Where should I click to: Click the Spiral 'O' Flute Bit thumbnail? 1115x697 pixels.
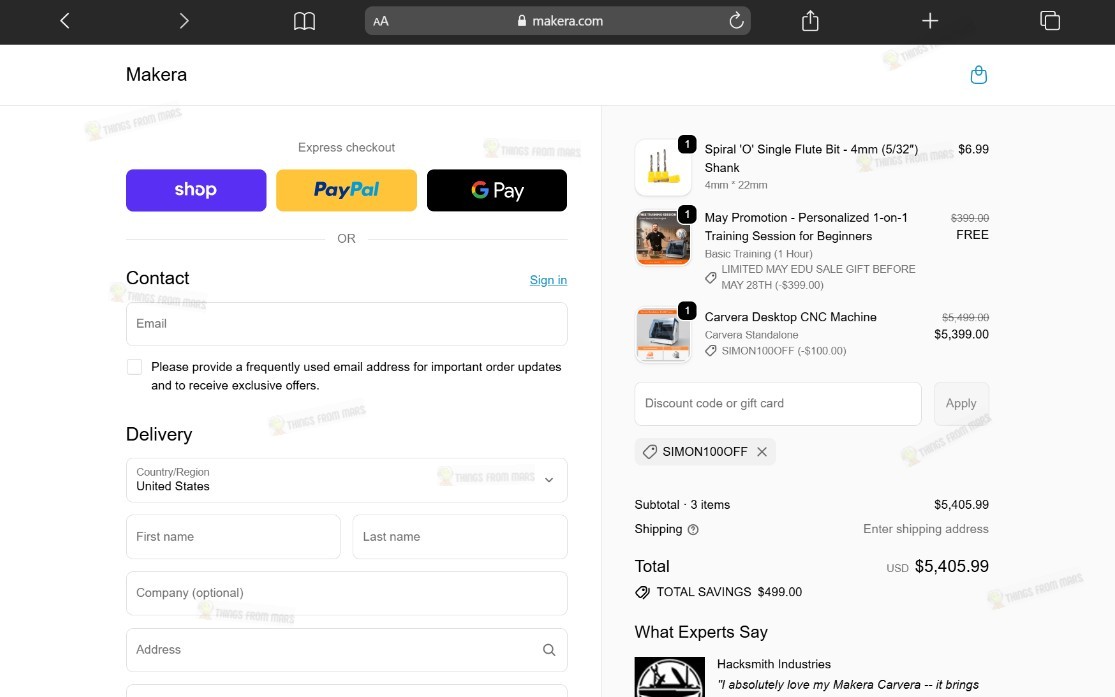[663, 167]
